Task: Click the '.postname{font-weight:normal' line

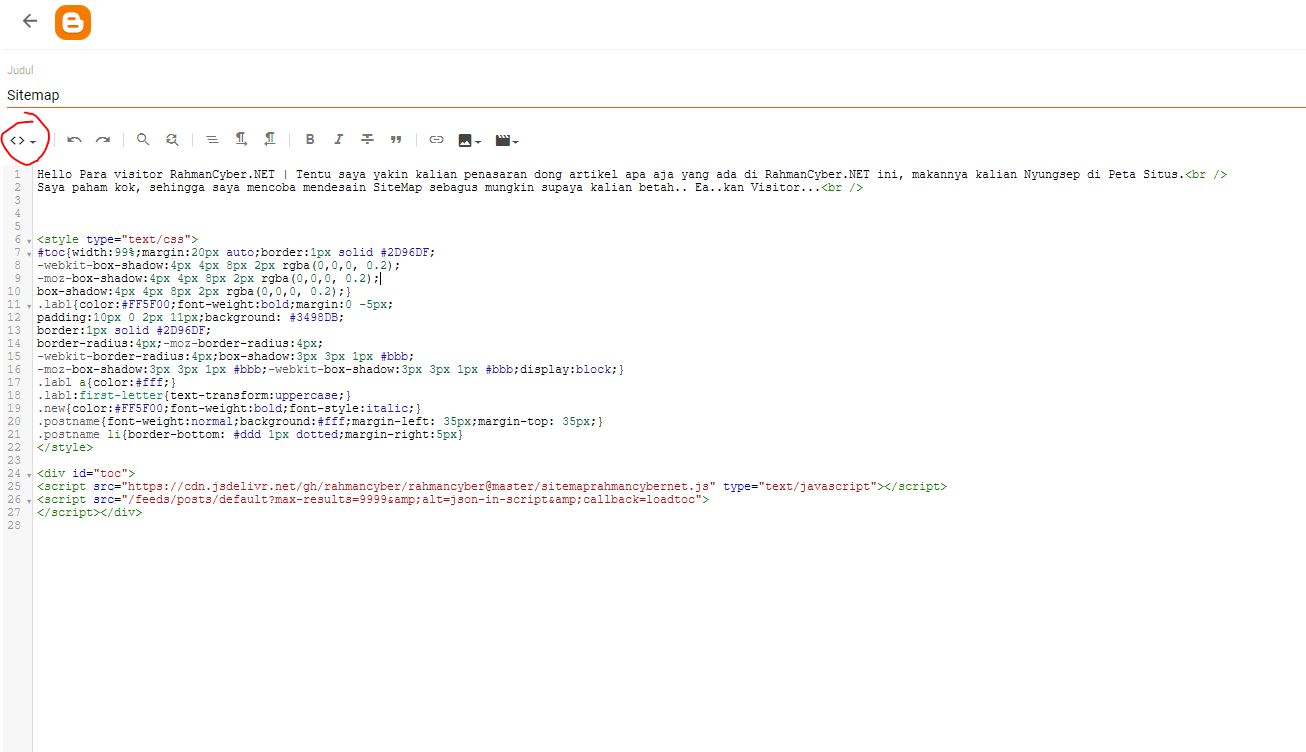Action: (x=320, y=422)
